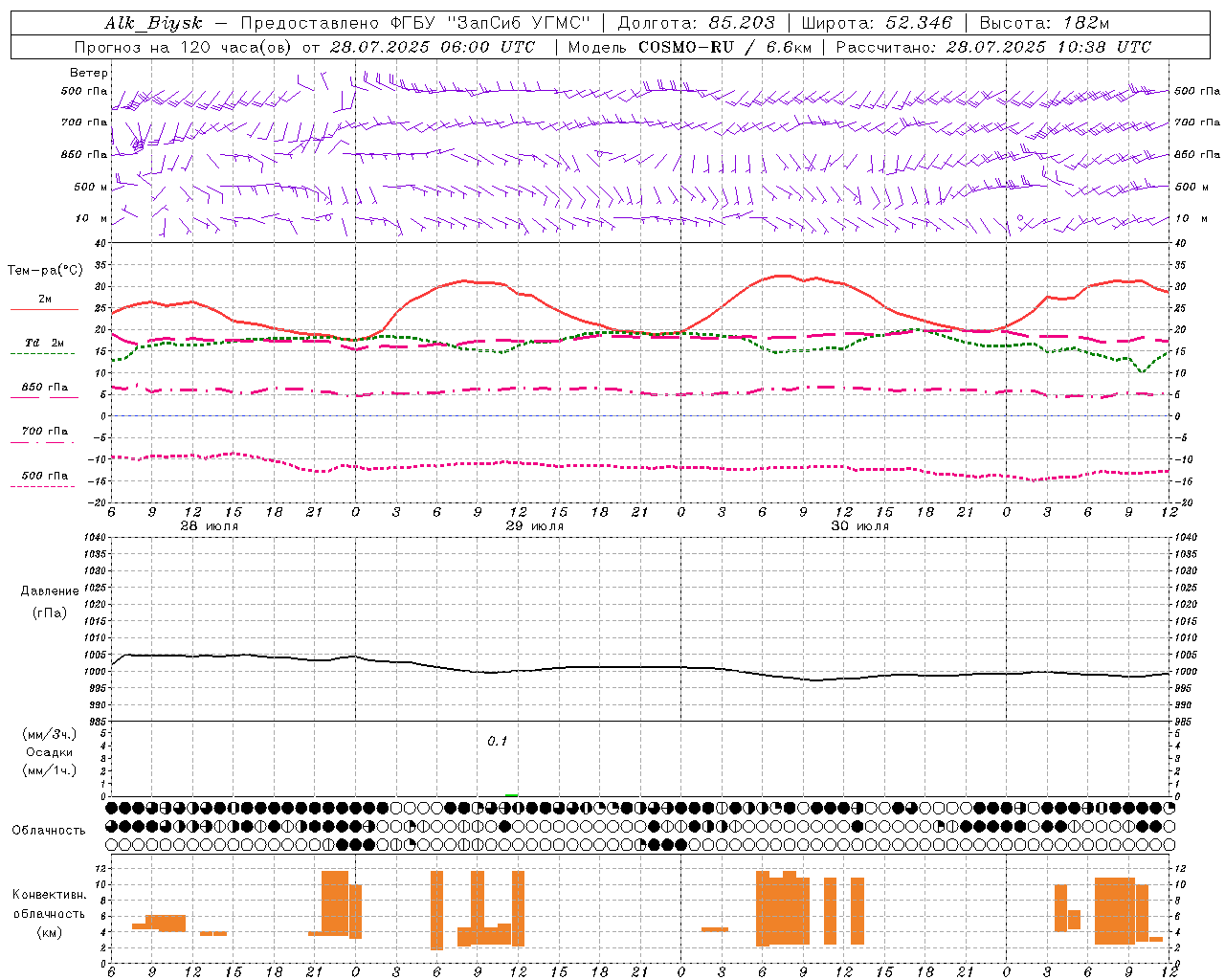
Task: Select the Высота: 182м label
Action: coord(1044,23)
